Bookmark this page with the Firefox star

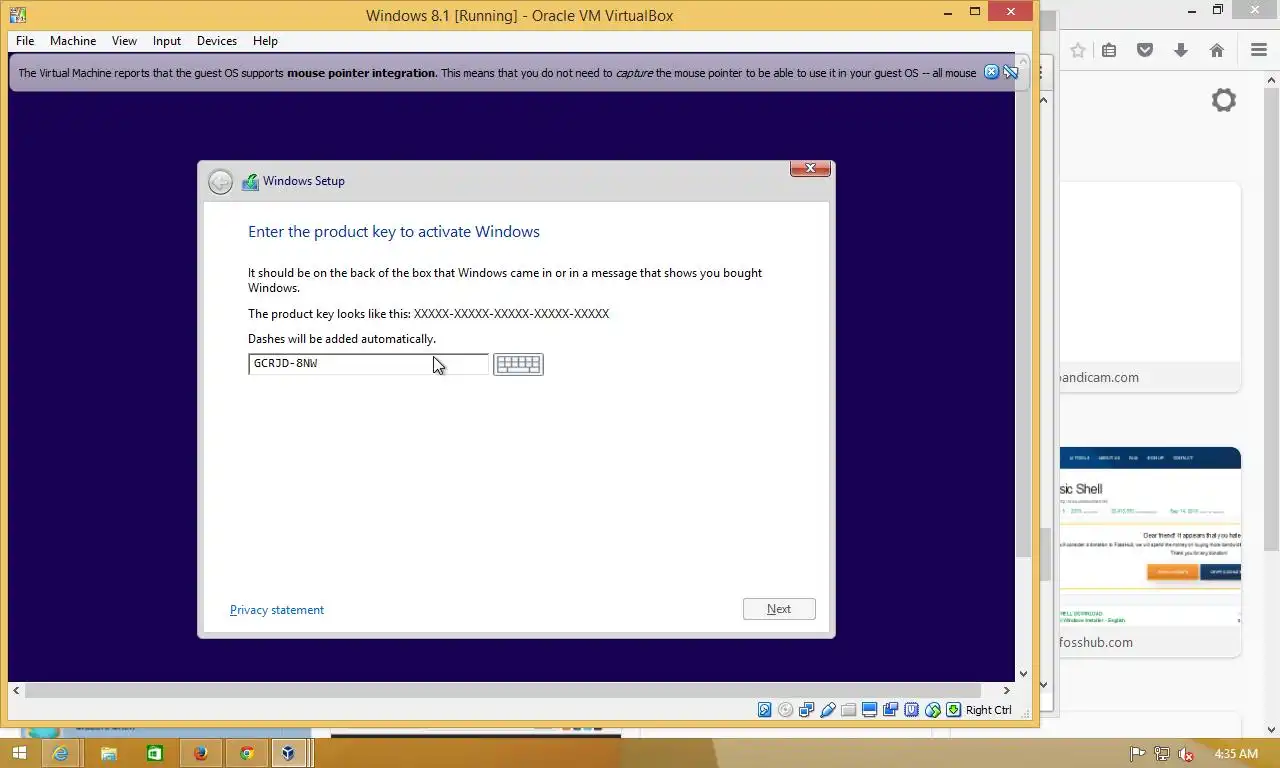pos(1078,51)
